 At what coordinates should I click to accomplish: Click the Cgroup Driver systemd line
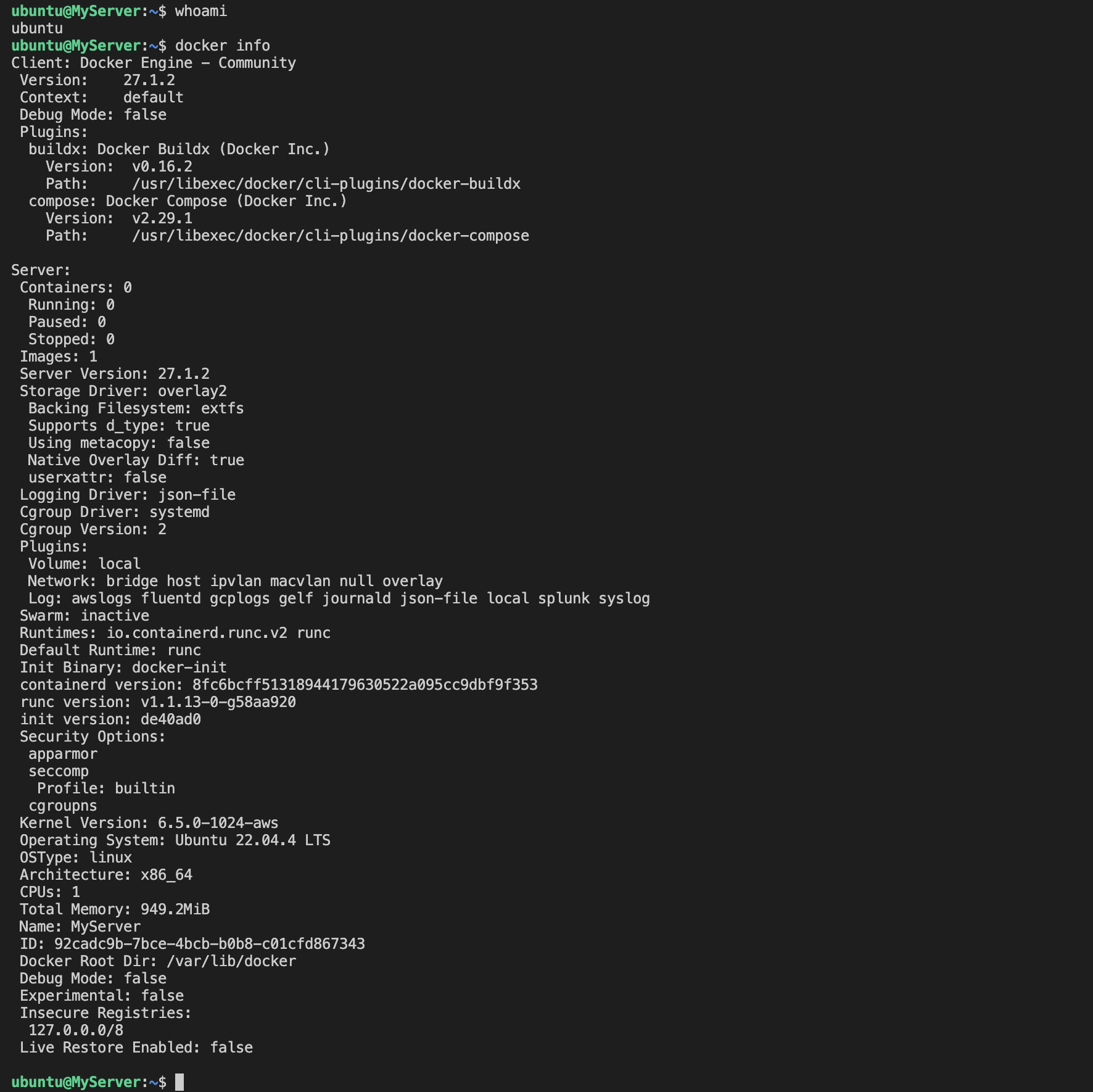coord(115,512)
